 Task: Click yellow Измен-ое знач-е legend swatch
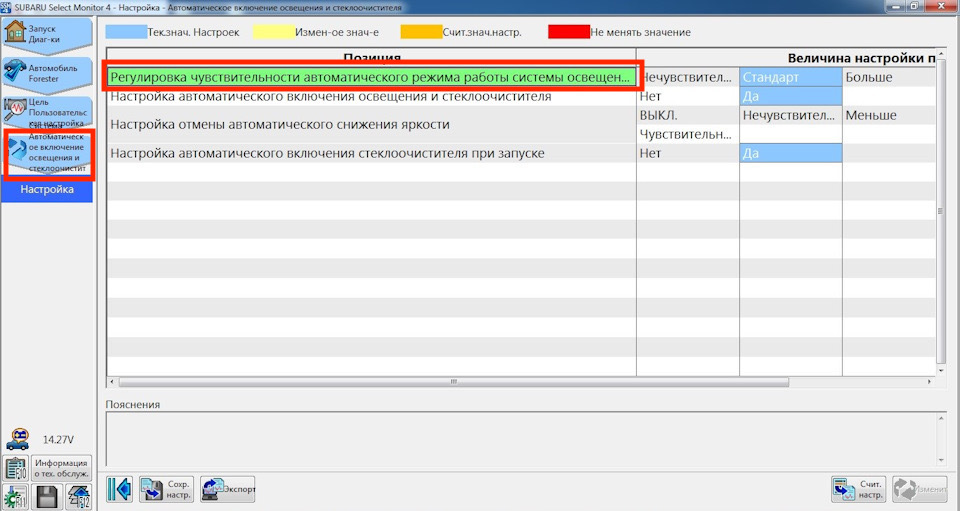point(274,32)
